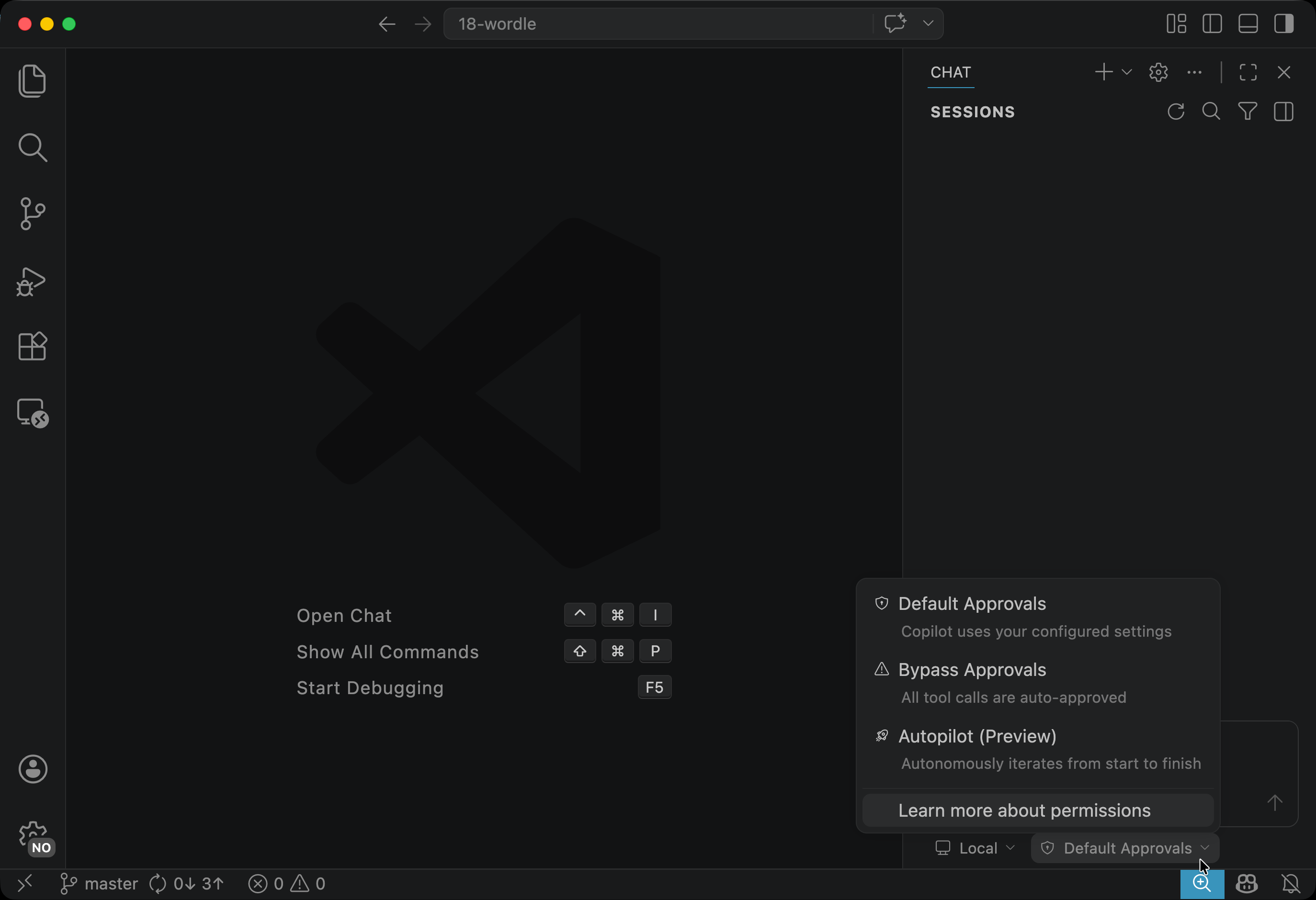Search chat sessions
Viewport: 1316px width, 900px height.
(1211, 112)
